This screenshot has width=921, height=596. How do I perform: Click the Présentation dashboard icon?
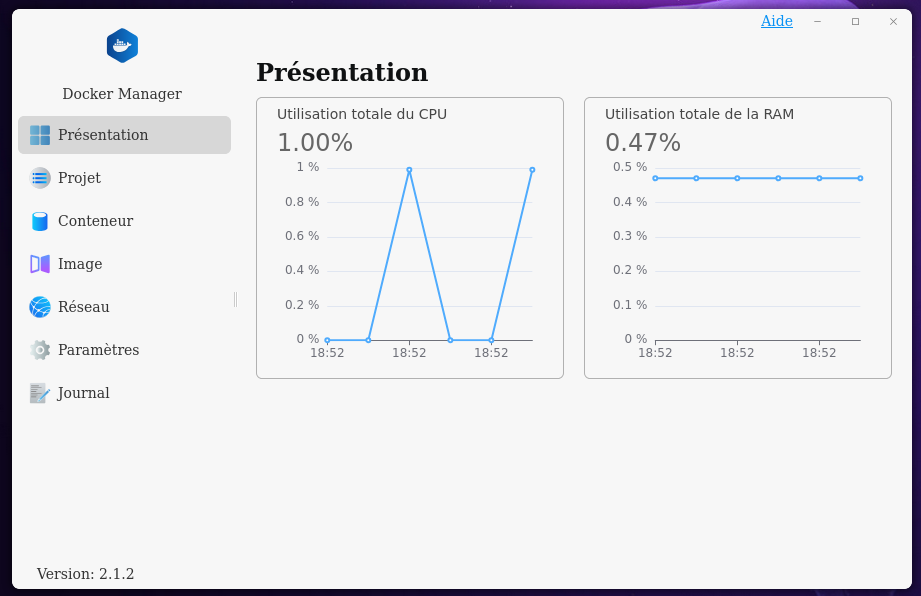[40, 135]
